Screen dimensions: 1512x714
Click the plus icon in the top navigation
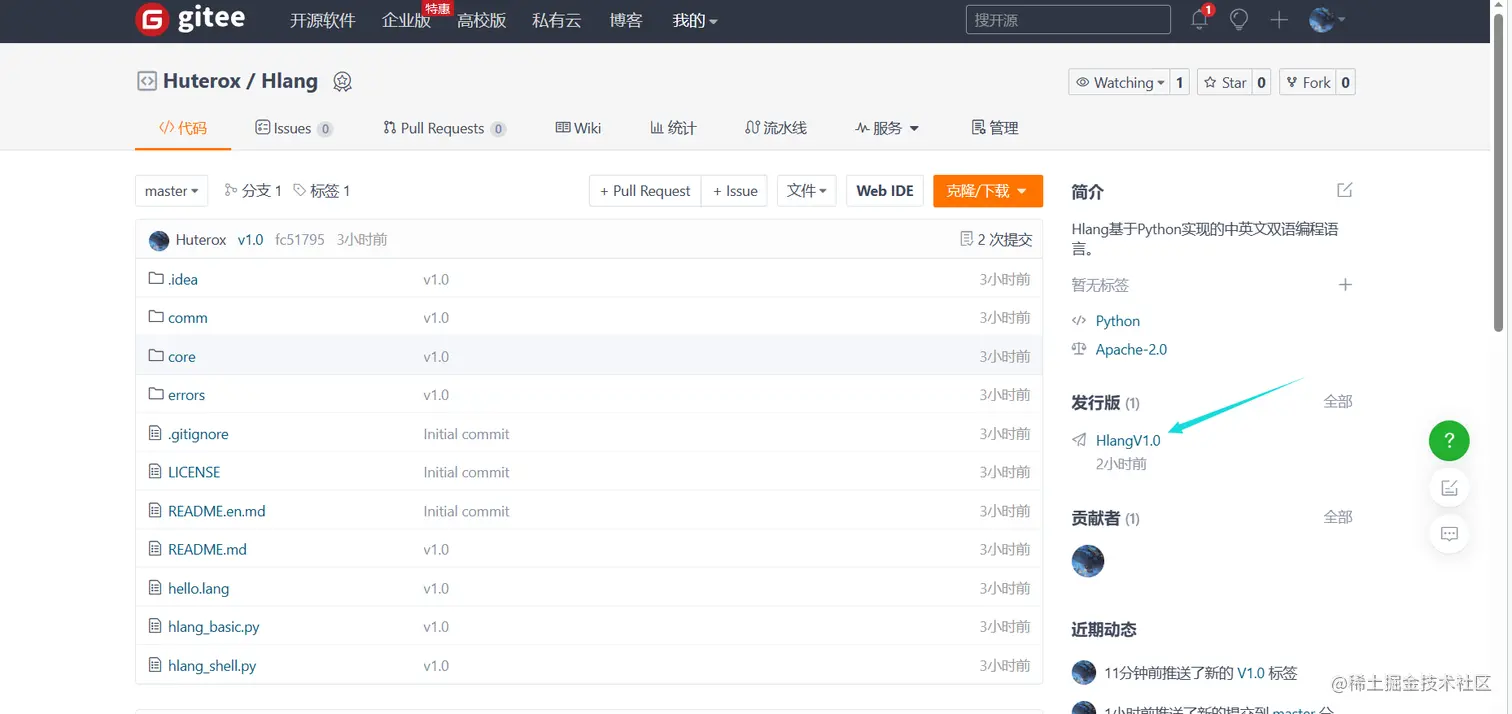tap(1279, 19)
